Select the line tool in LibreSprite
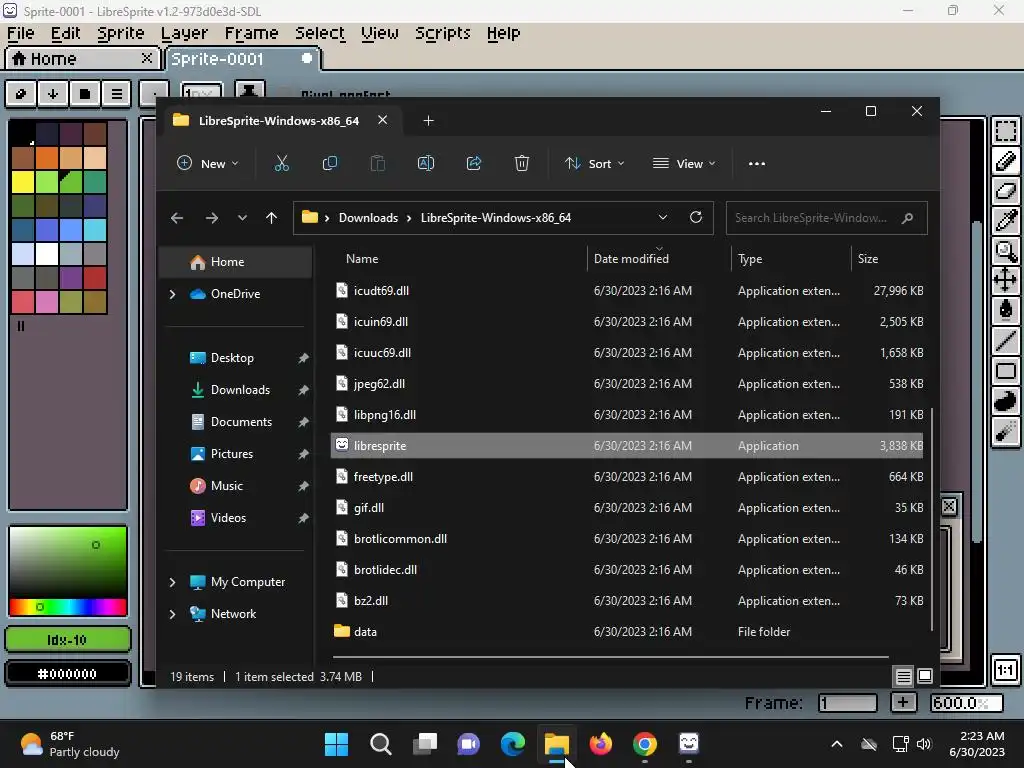1024x768 pixels. coord(1006,340)
